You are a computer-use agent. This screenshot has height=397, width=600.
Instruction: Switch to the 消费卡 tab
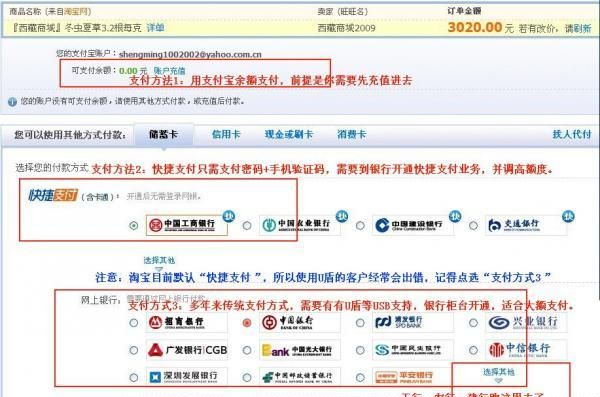point(352,134)
